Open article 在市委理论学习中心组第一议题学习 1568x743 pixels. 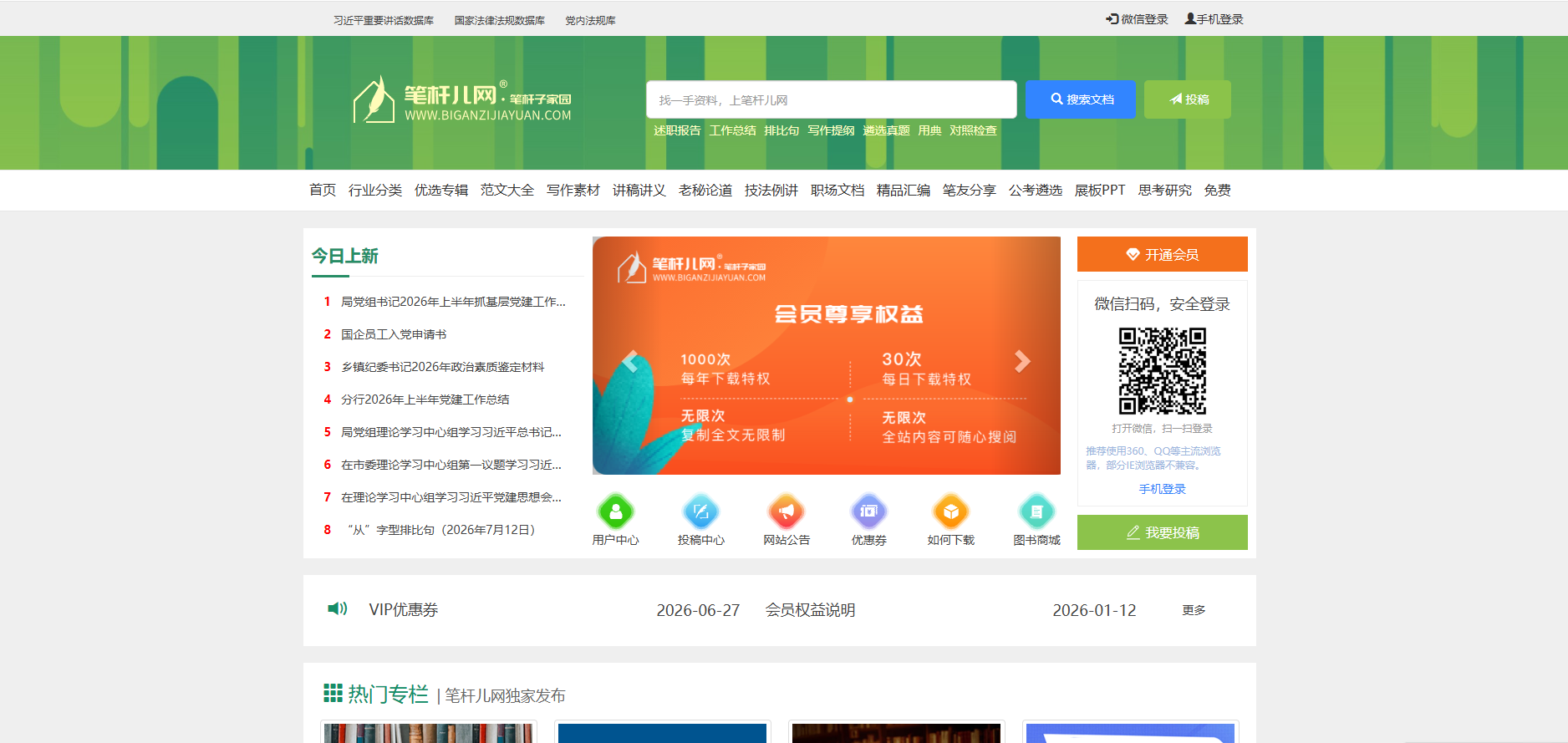[451, 465]
